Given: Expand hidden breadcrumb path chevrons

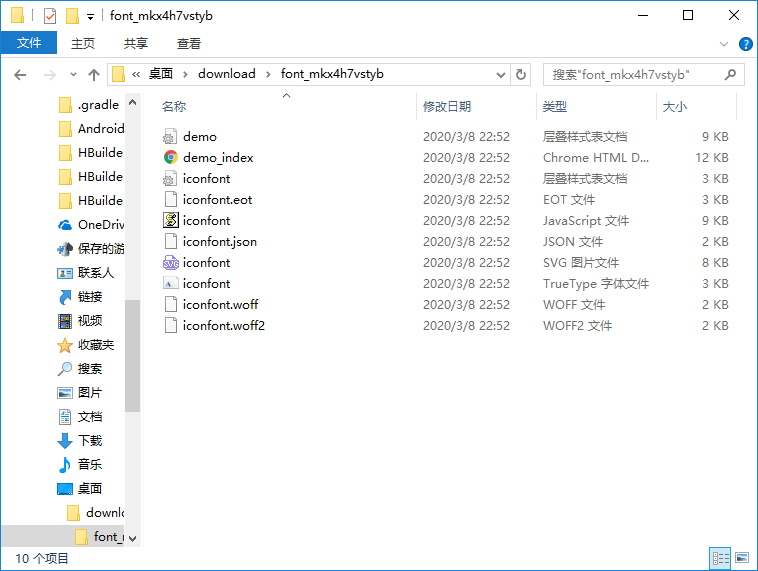Looking at the screenshot, I should [x=136, y=74].
